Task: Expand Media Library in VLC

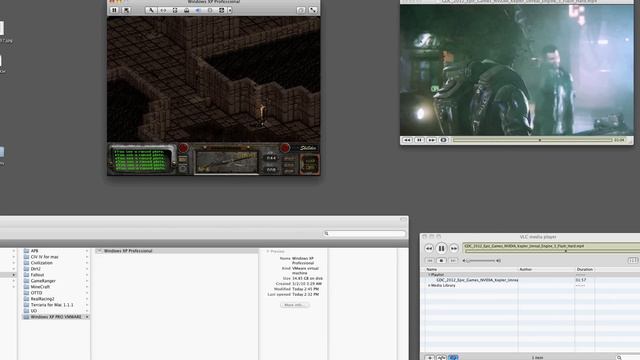Action: [429, 285]
